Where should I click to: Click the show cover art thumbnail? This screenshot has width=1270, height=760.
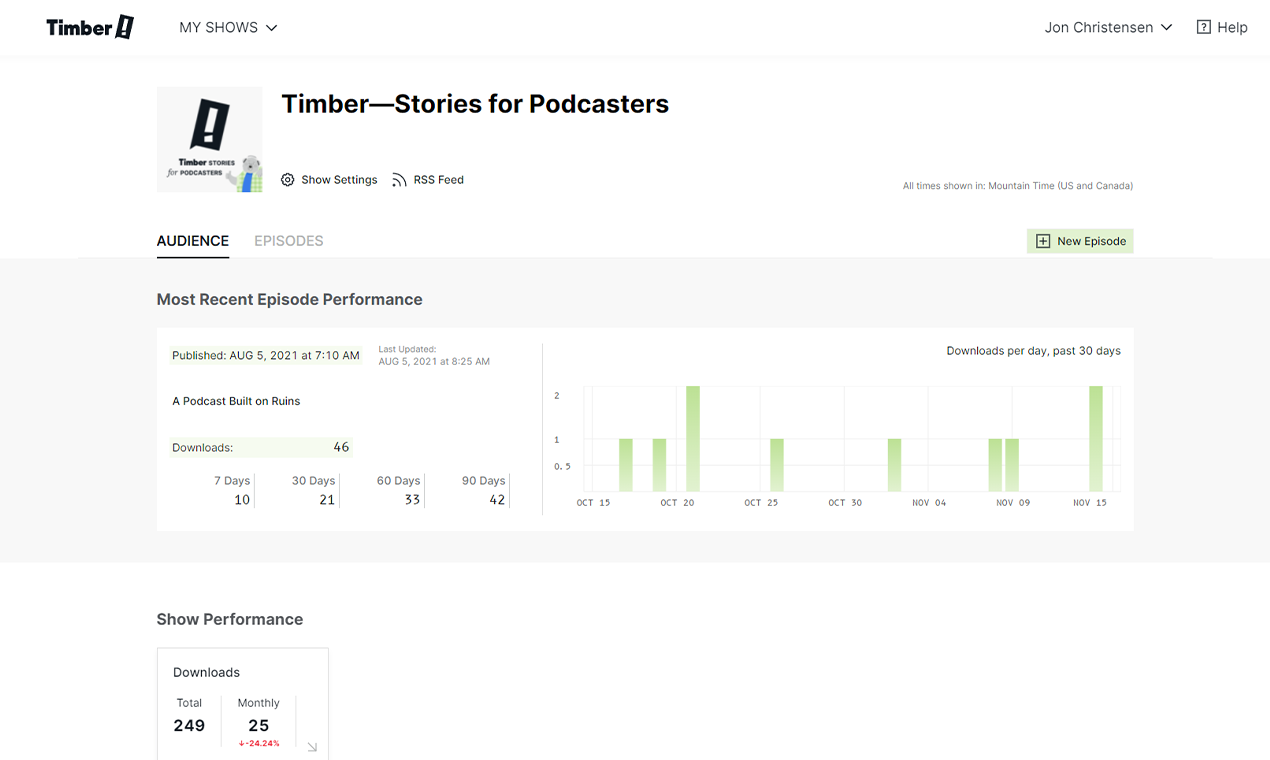click(x=210, y=140)
